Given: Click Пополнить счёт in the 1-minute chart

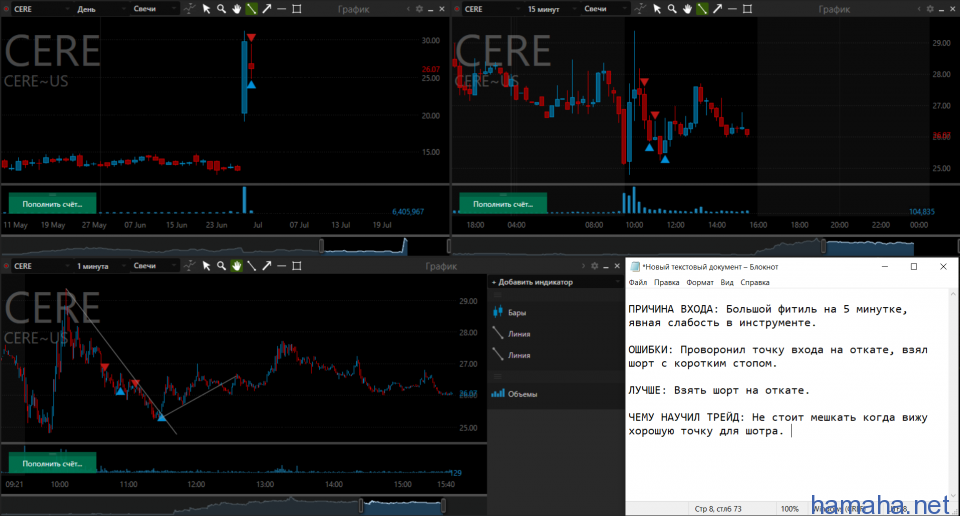Looking at the screenshot, I should click(53, 463).
